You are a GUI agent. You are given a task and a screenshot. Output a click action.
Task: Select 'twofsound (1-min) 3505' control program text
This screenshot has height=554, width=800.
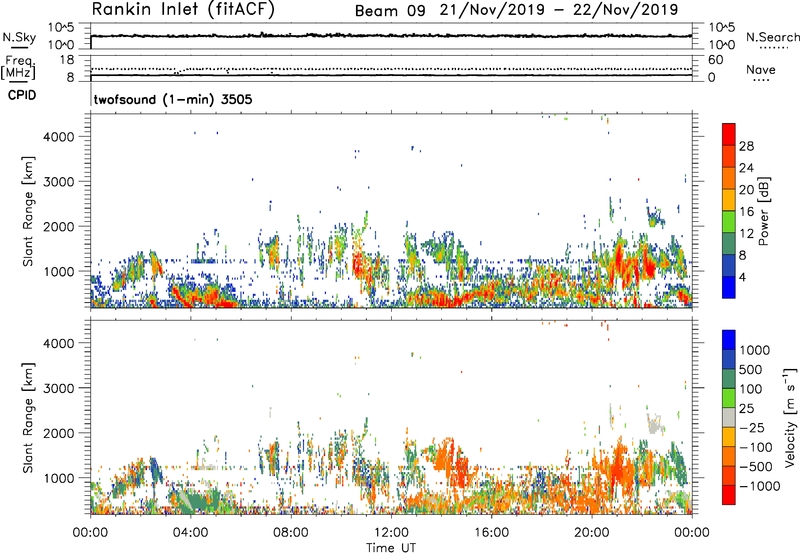173,99
